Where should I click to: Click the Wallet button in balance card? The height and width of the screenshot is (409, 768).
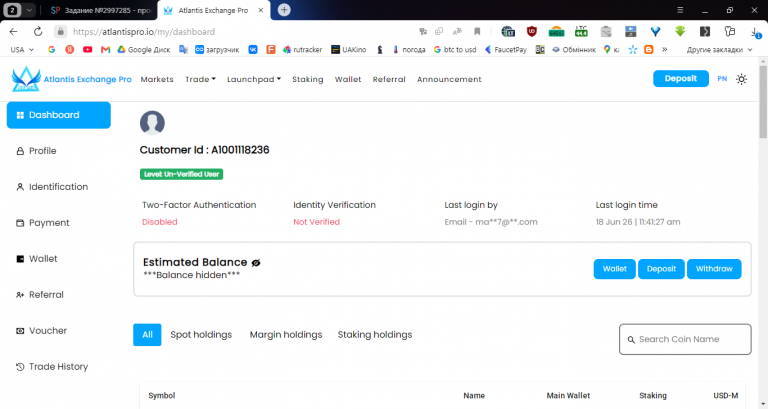click(x=615, y=269)
